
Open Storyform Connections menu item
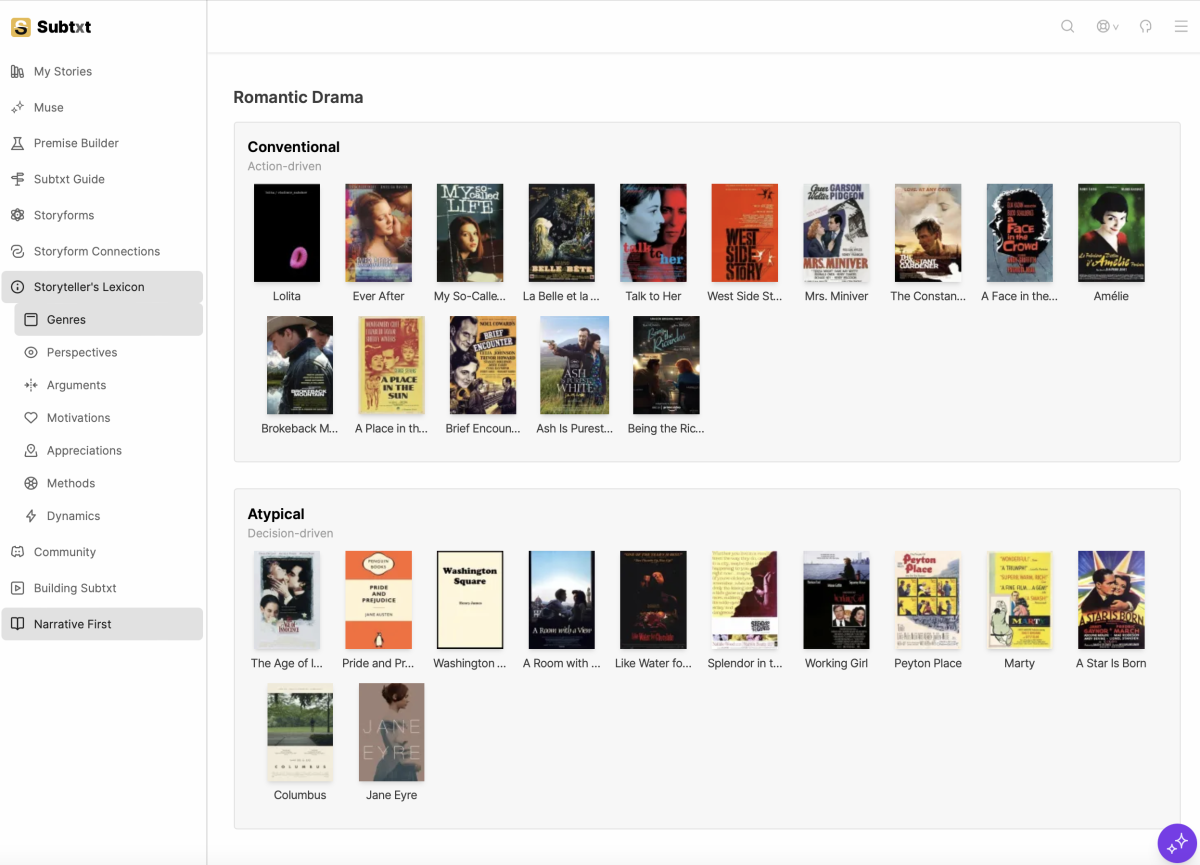[x=102, y=251]
